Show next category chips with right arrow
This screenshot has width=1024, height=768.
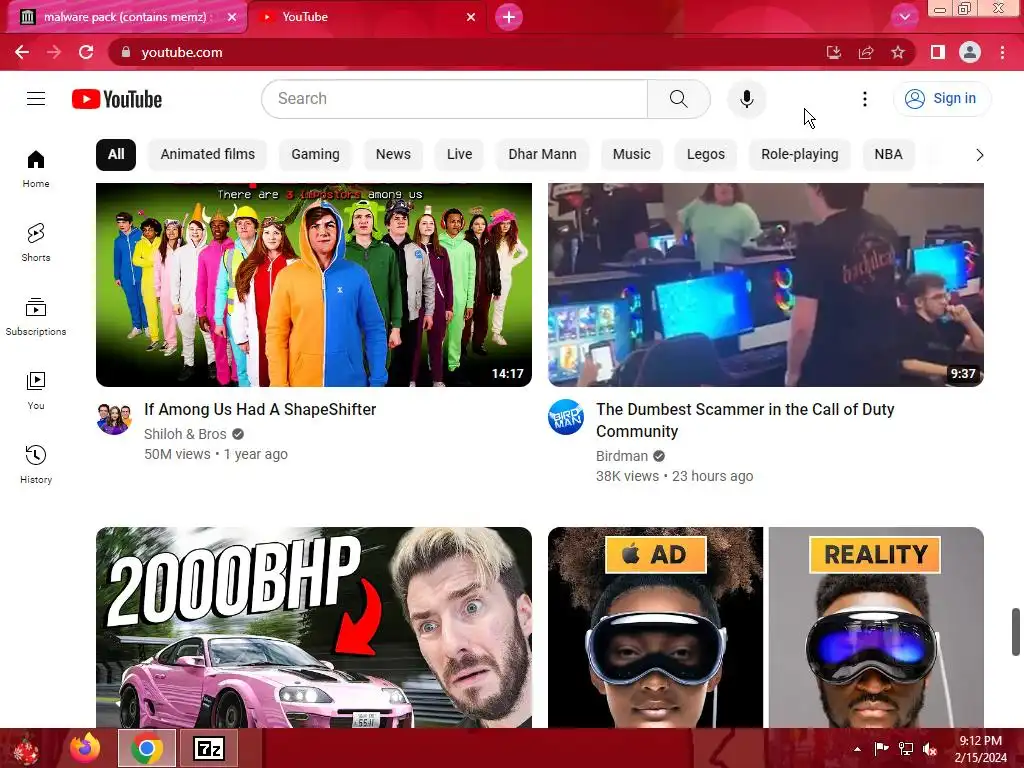(979, 155)
